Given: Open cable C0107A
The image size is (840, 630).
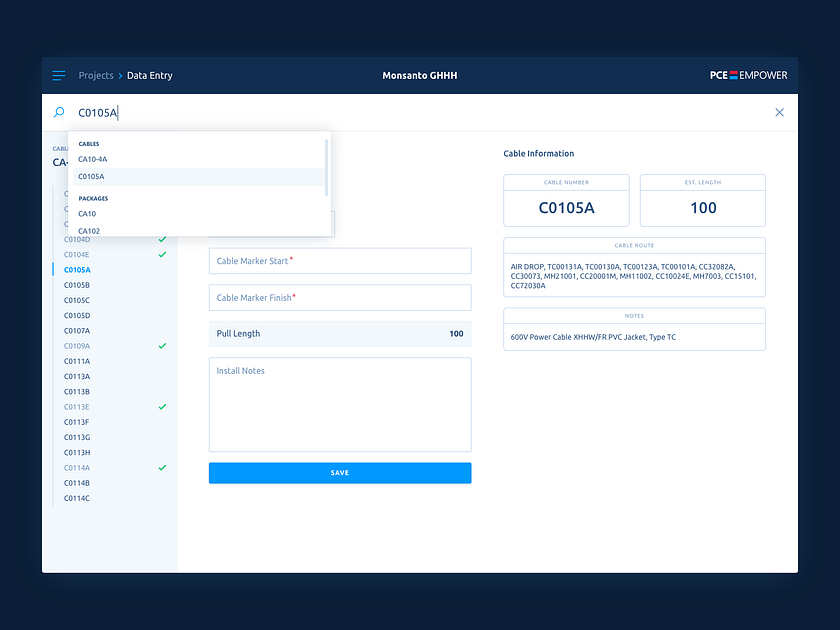Looking at the screenshot, I should [77, 331].
